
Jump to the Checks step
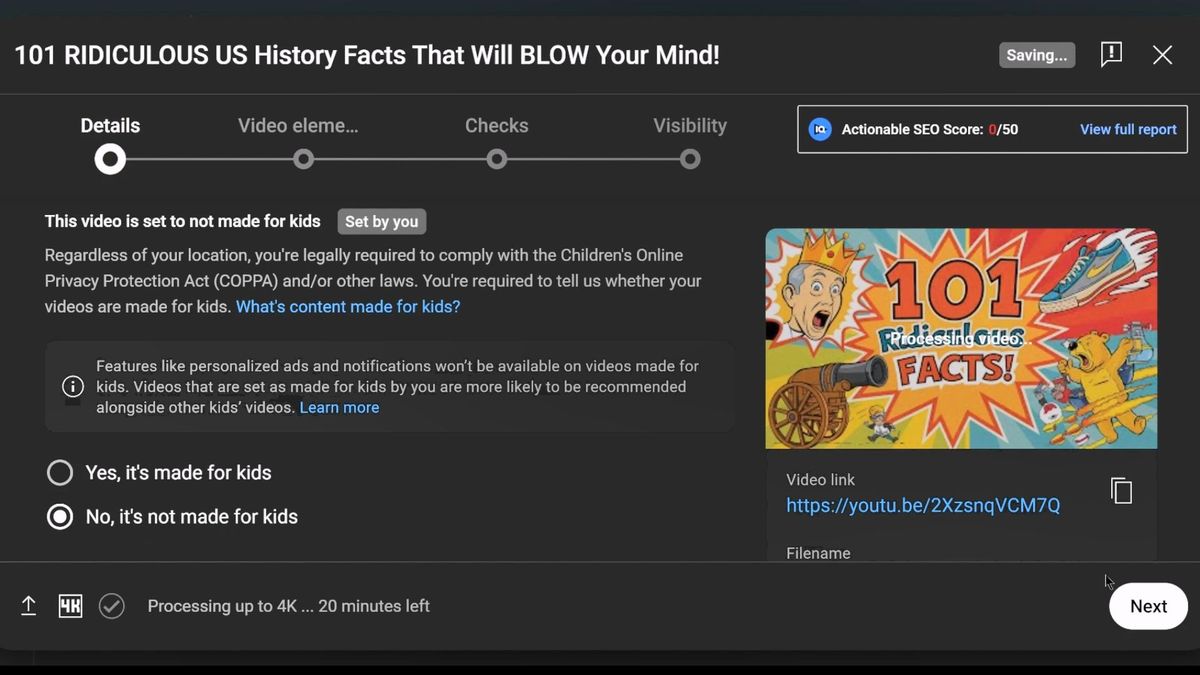(x=496, y=143)
